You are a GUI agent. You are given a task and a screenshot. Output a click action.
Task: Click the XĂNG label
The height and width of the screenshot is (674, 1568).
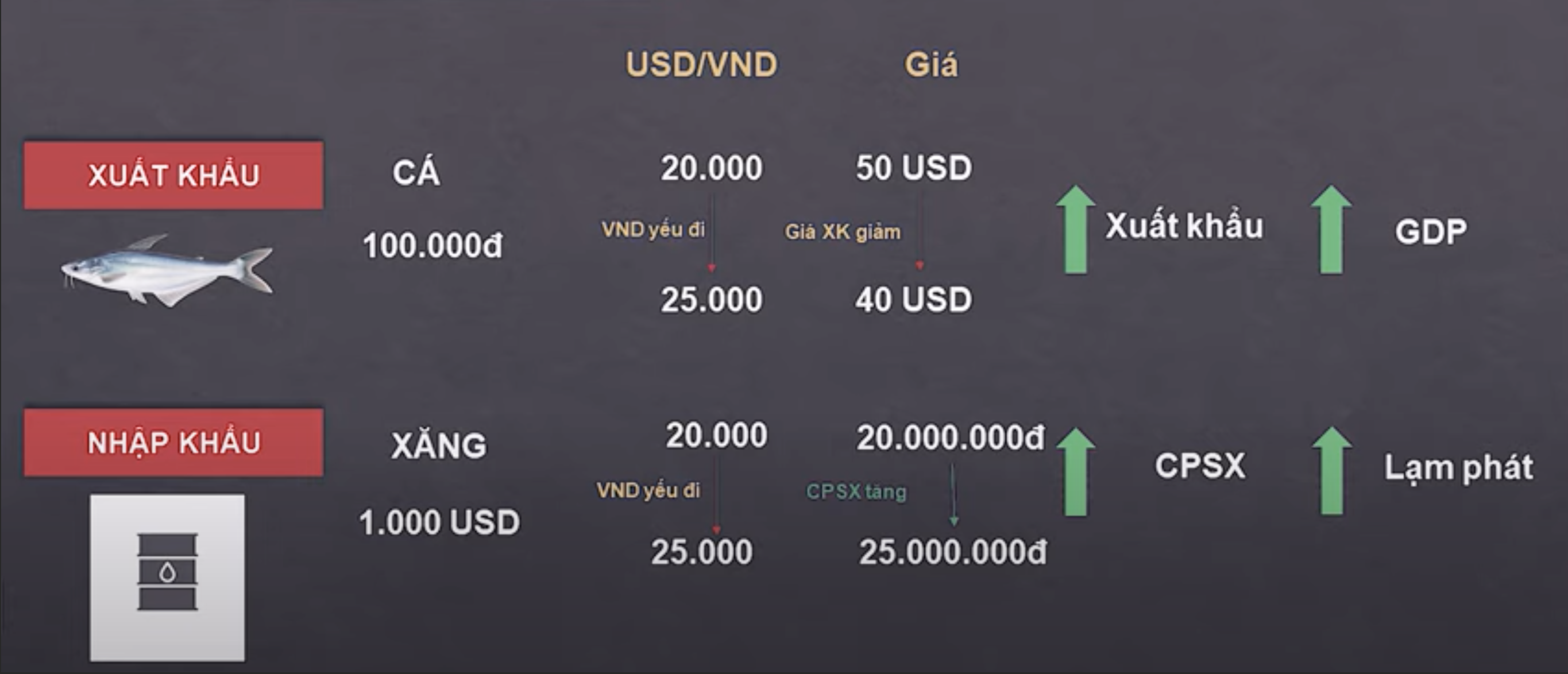439,446
